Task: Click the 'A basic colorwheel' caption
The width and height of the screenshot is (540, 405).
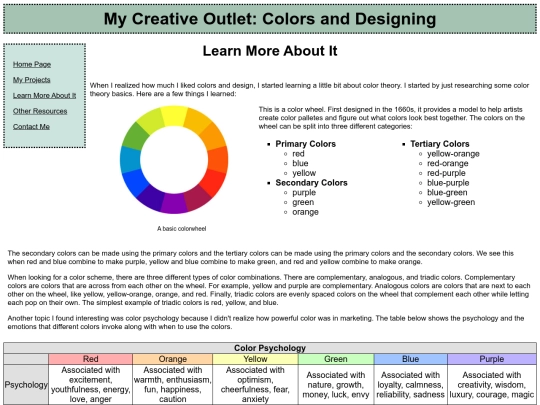Action: 181,229
